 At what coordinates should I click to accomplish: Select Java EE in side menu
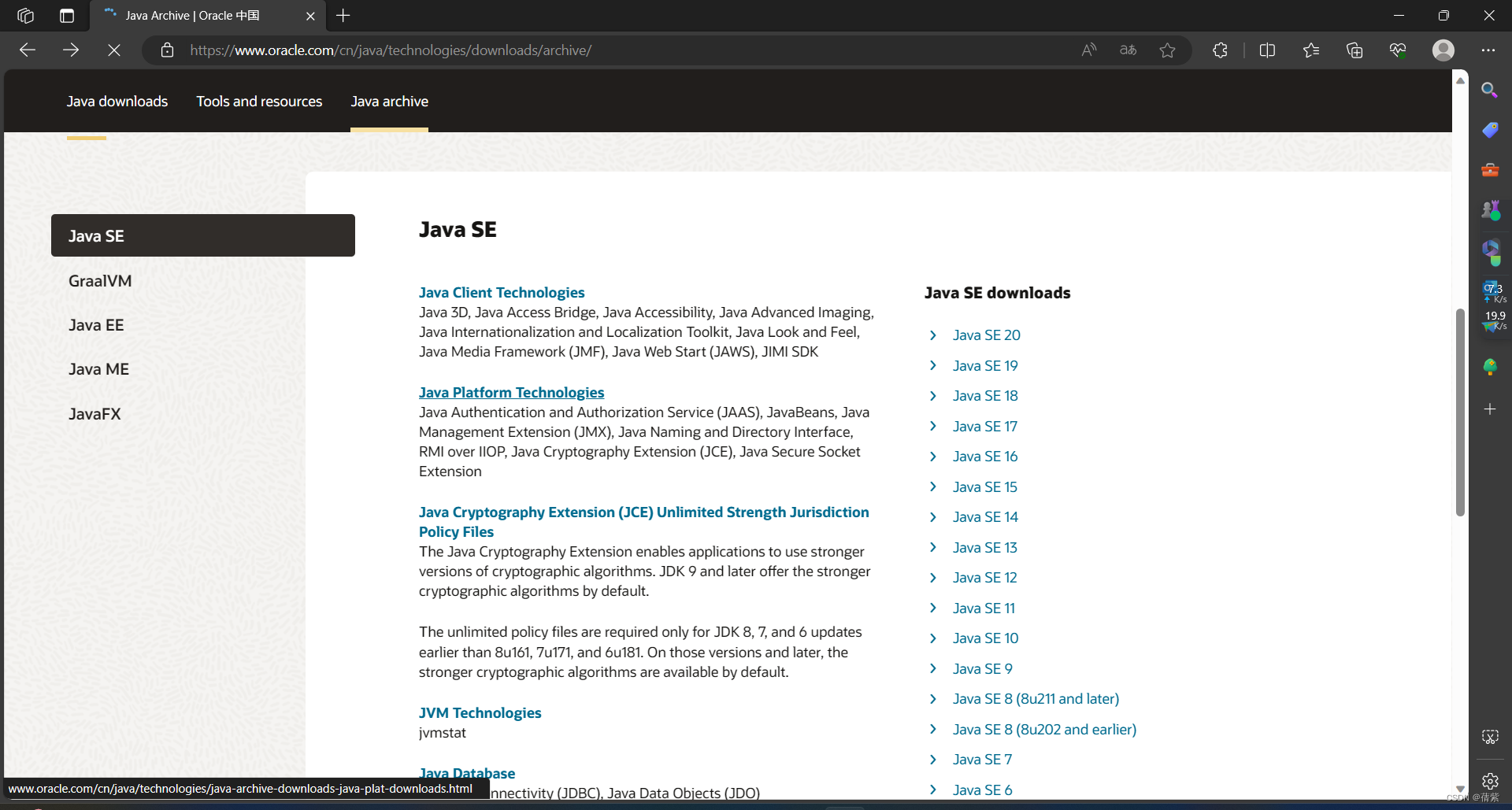point(96,325)
